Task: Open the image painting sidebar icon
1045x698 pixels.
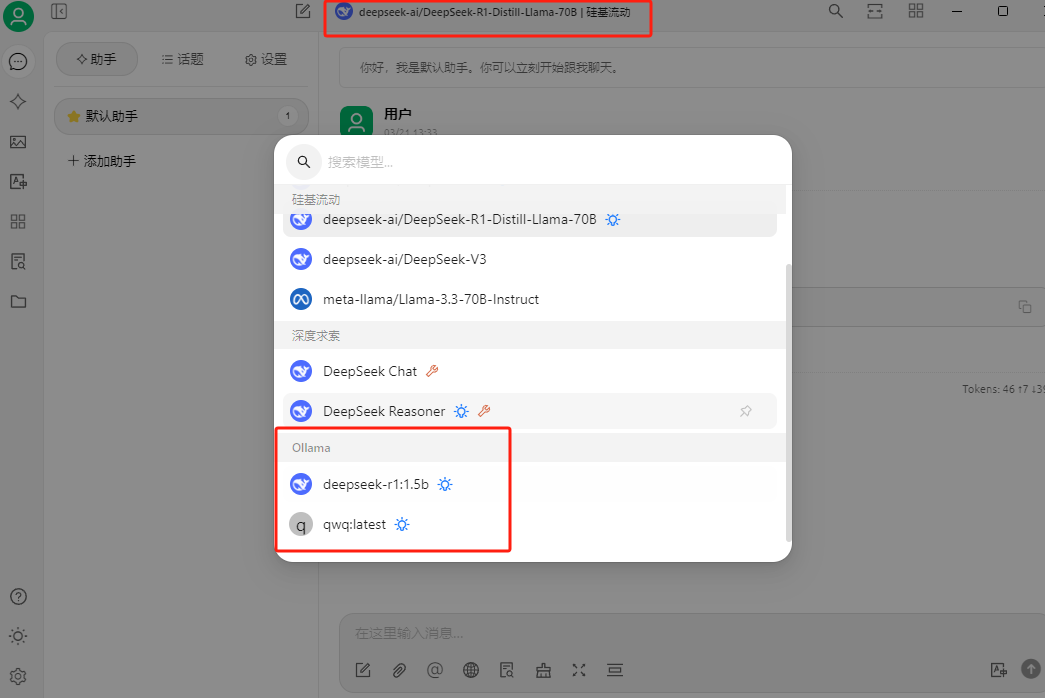Action: coord(19,142)
